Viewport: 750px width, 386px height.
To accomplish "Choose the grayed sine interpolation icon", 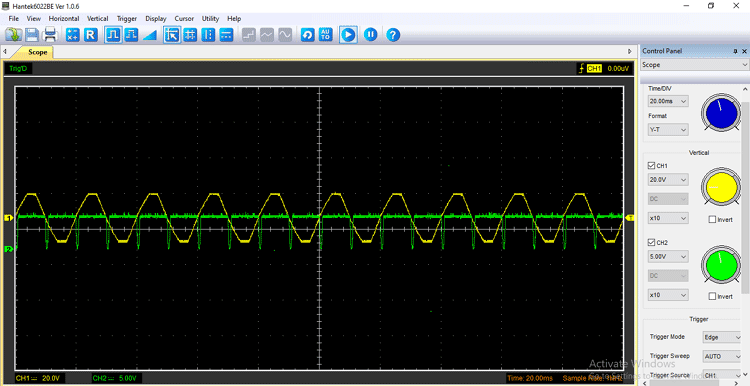I will point(285,35).
